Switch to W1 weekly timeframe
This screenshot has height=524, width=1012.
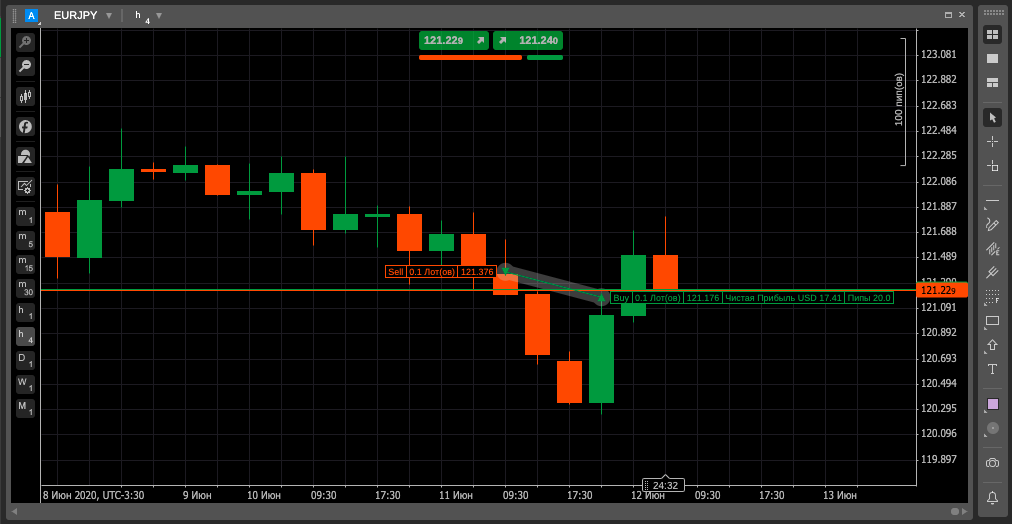pyautogui.click(x=25, y=385)
